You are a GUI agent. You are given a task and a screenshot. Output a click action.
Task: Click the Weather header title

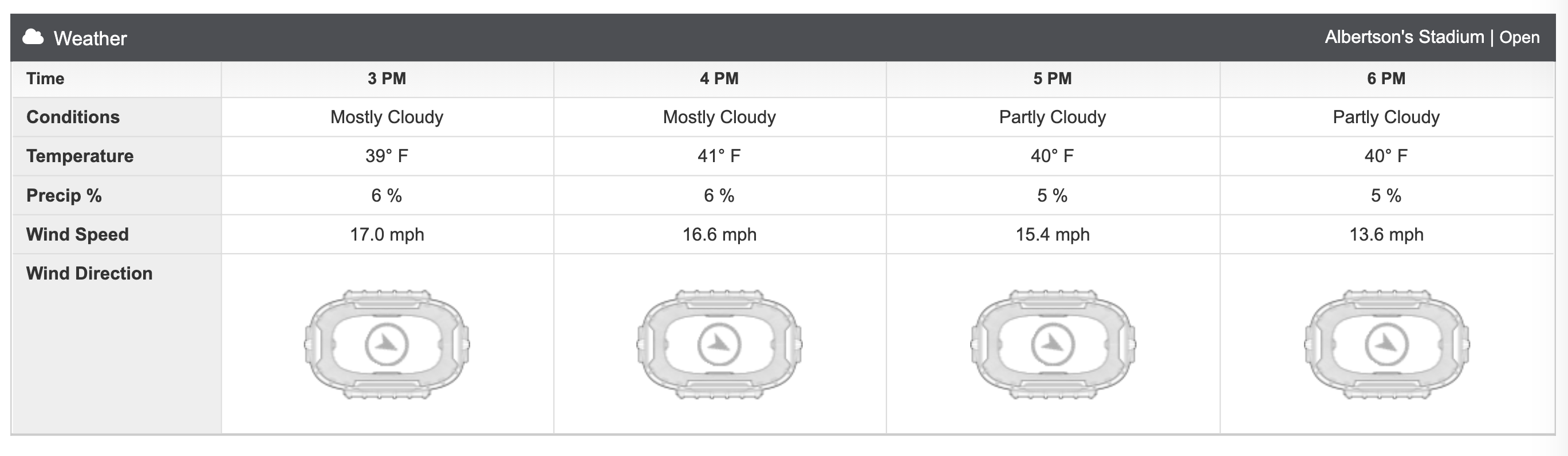click(90, 38)
